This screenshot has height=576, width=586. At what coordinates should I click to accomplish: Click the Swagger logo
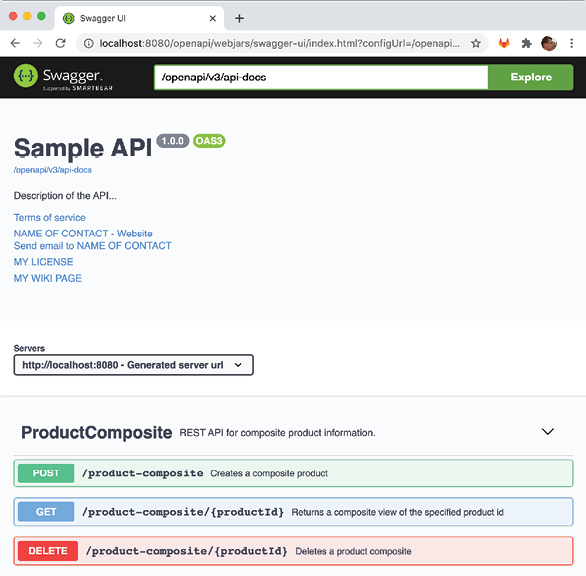coord(63,77)
